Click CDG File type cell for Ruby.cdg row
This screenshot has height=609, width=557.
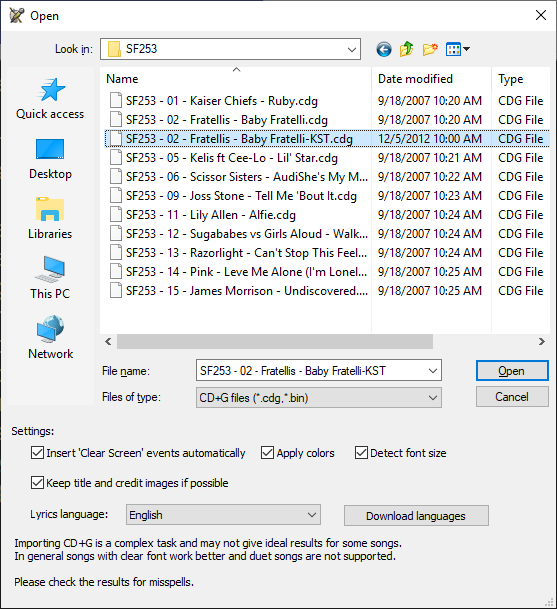pos(520,101)
